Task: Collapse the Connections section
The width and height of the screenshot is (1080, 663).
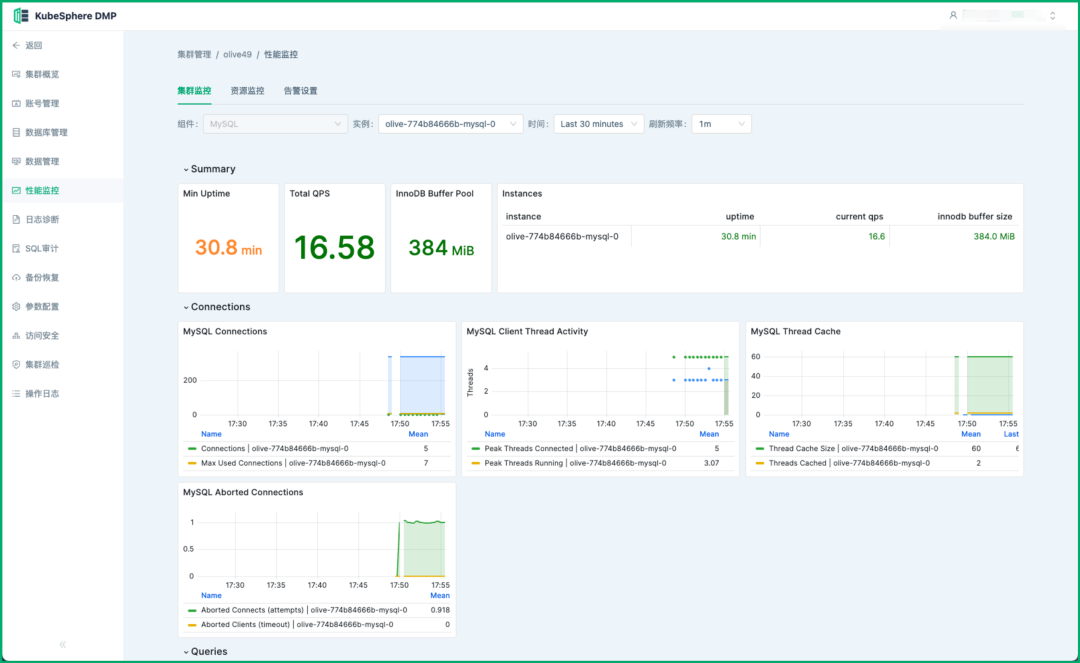Action: coord(217,307)
